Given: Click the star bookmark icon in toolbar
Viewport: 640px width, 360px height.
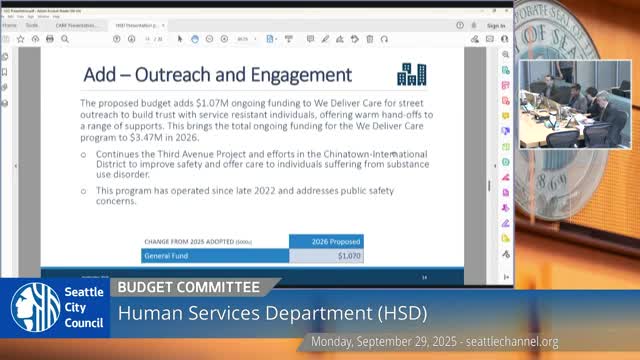Looking at the screenshot, I should point(20,39).
